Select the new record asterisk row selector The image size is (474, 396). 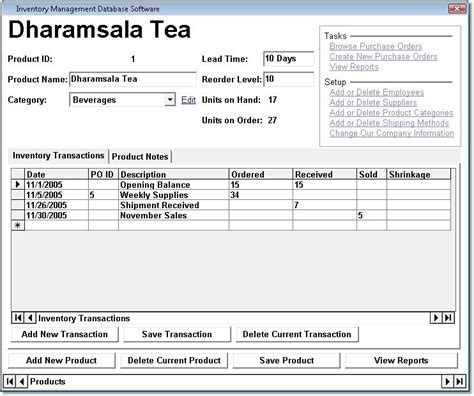pyautogui.click(x=18, y=225)
